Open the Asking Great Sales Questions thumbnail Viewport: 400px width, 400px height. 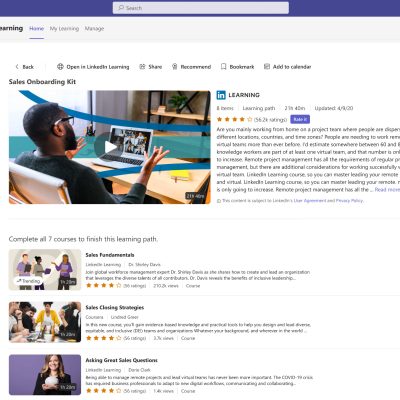(x=45, y=375)
